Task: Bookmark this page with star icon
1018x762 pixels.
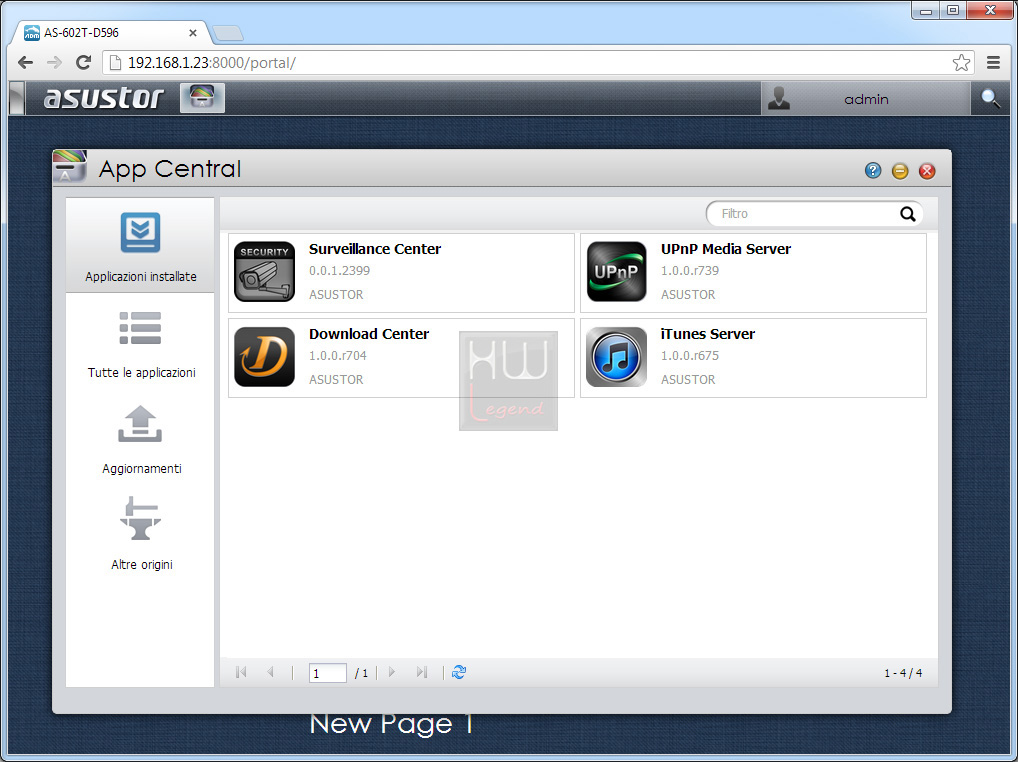Action: point(961,62)
